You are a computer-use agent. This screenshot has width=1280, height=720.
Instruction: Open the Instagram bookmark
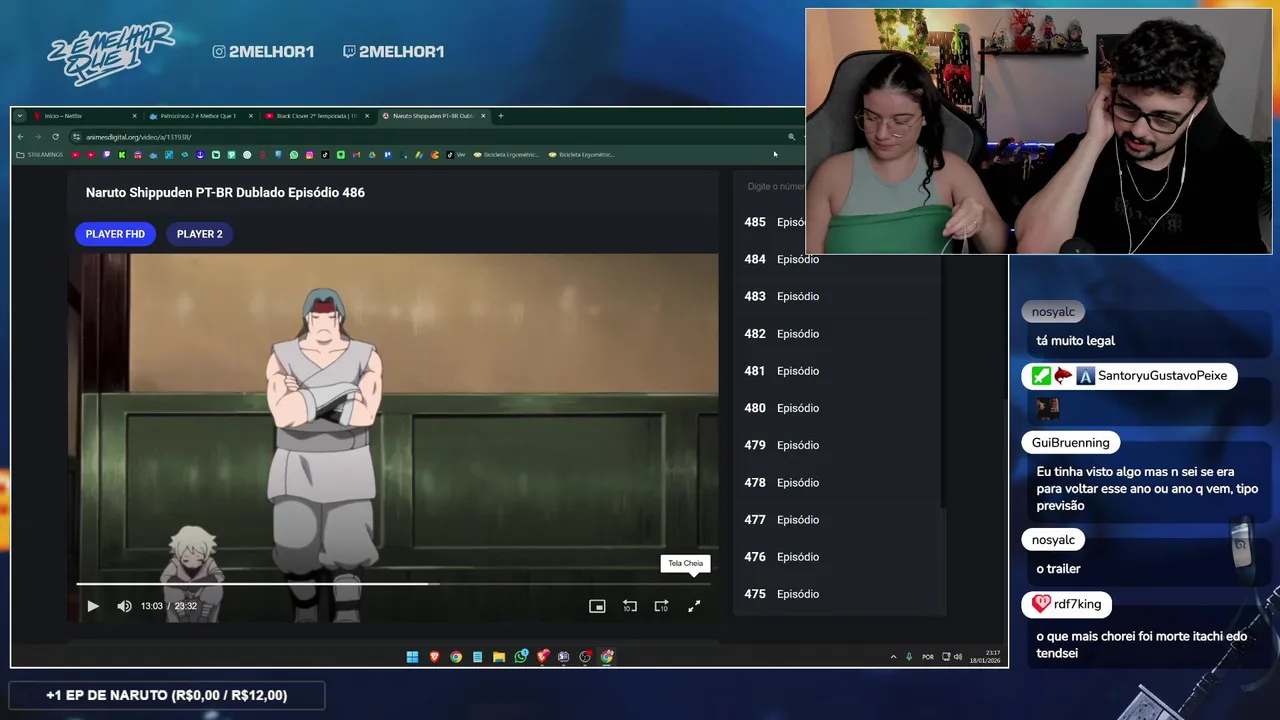(x=309, y=155)
